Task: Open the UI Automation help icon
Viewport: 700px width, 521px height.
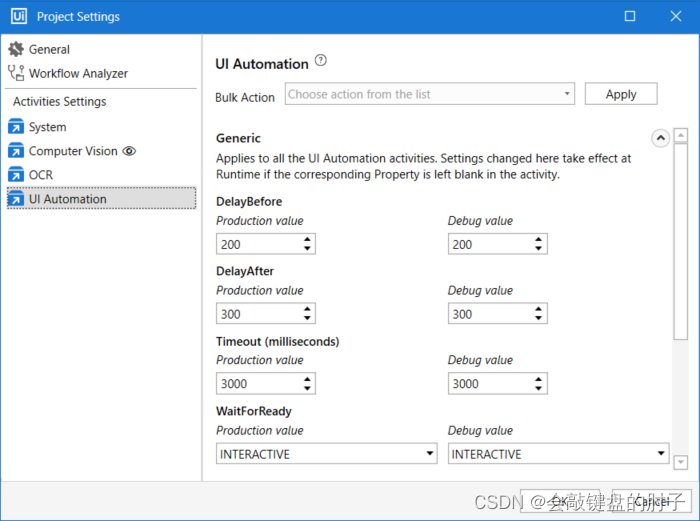Action: (321, 60)
